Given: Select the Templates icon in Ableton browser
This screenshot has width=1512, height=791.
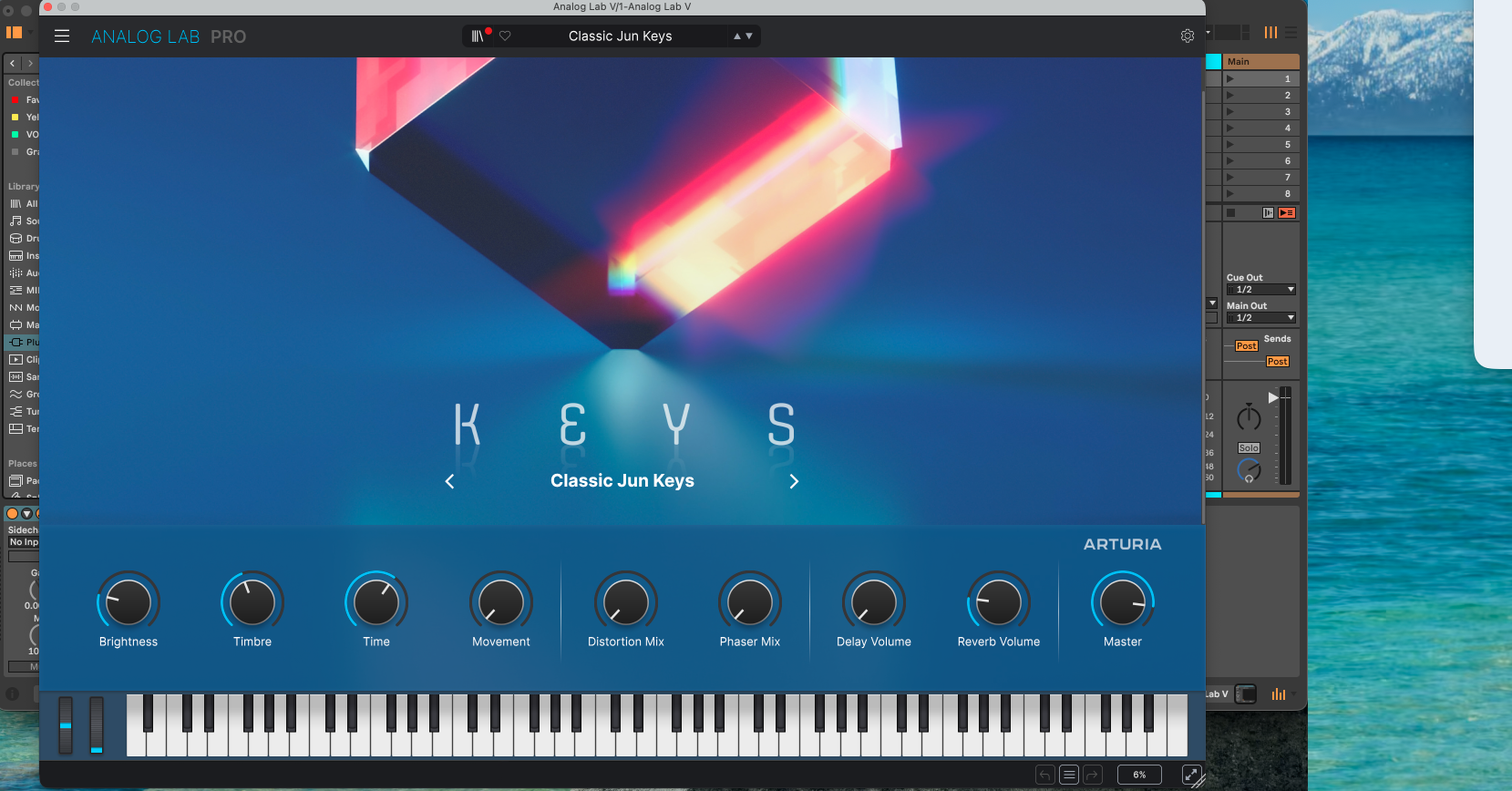Looking at the screenshot, I should click(15, 429).
